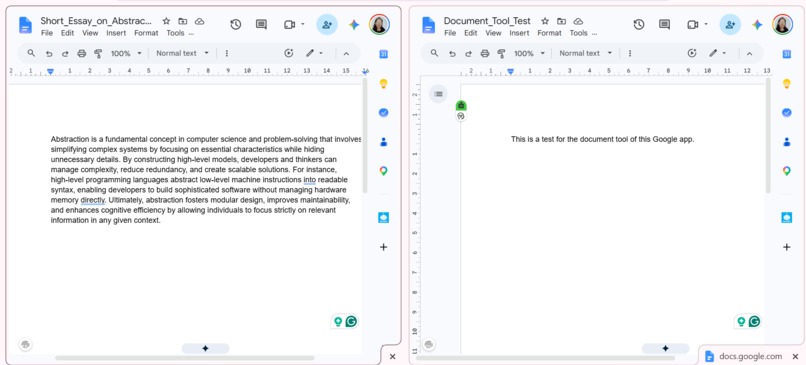Screen dimensions: 806x365
Task: Open account avatar in Short_Essay window
Action: (379, 24)
